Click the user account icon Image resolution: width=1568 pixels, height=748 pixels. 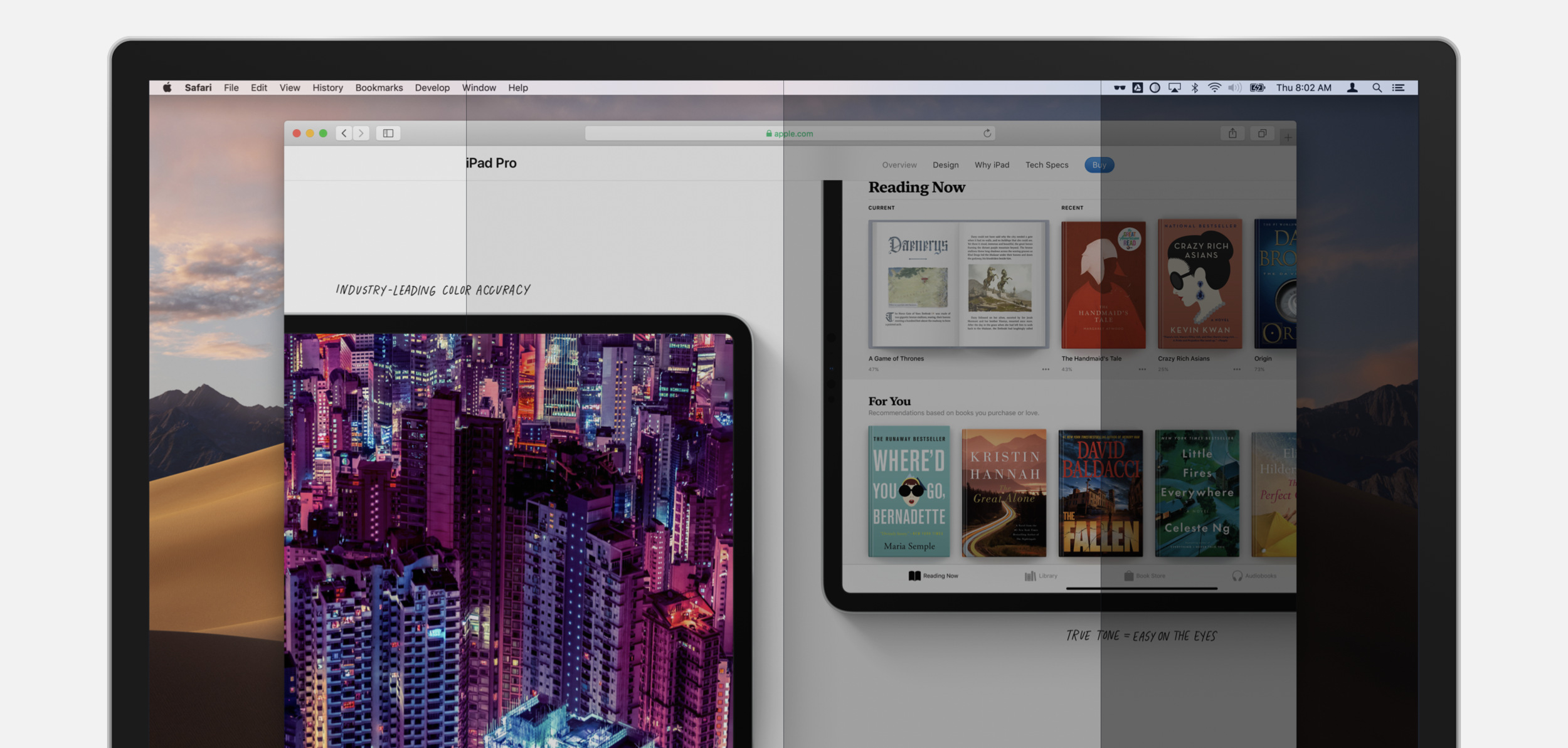tap(1352, 88)
